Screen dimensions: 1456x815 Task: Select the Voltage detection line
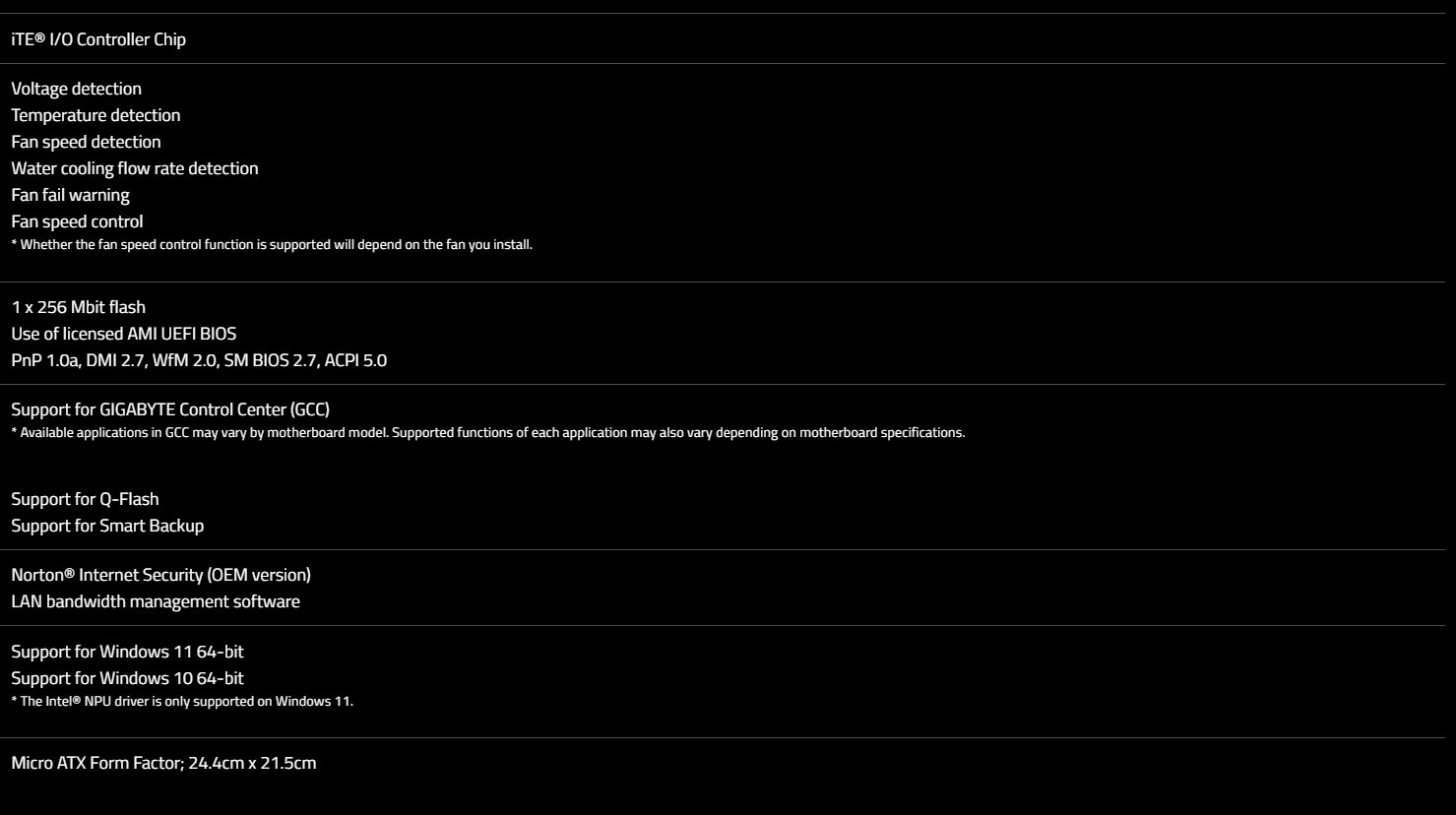click(77, 89)
